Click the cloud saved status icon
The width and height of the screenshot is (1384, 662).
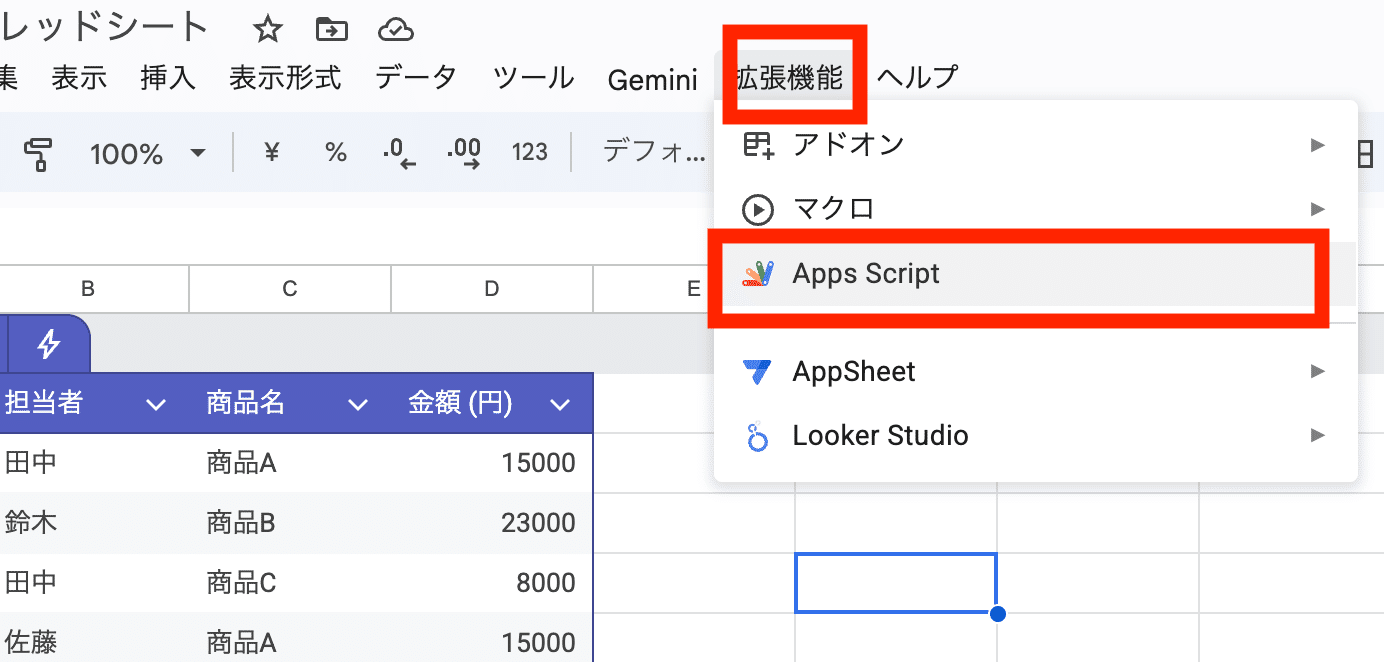coord(396,30)
